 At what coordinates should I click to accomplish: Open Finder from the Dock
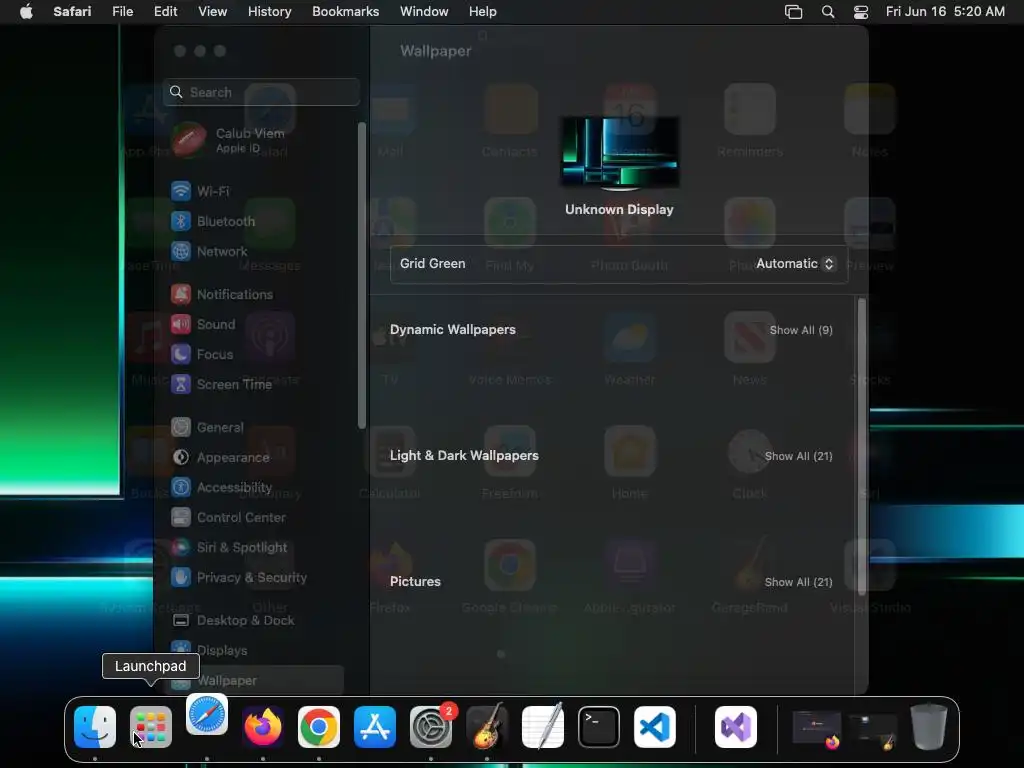tap(95, 727)
